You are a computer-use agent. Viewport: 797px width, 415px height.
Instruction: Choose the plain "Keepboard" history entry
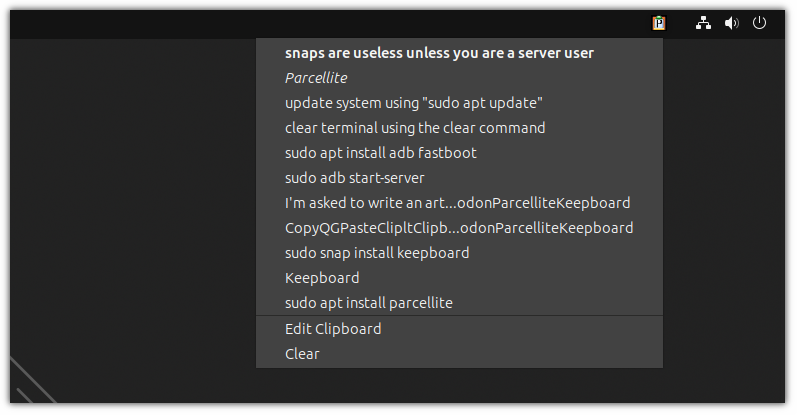322,277
